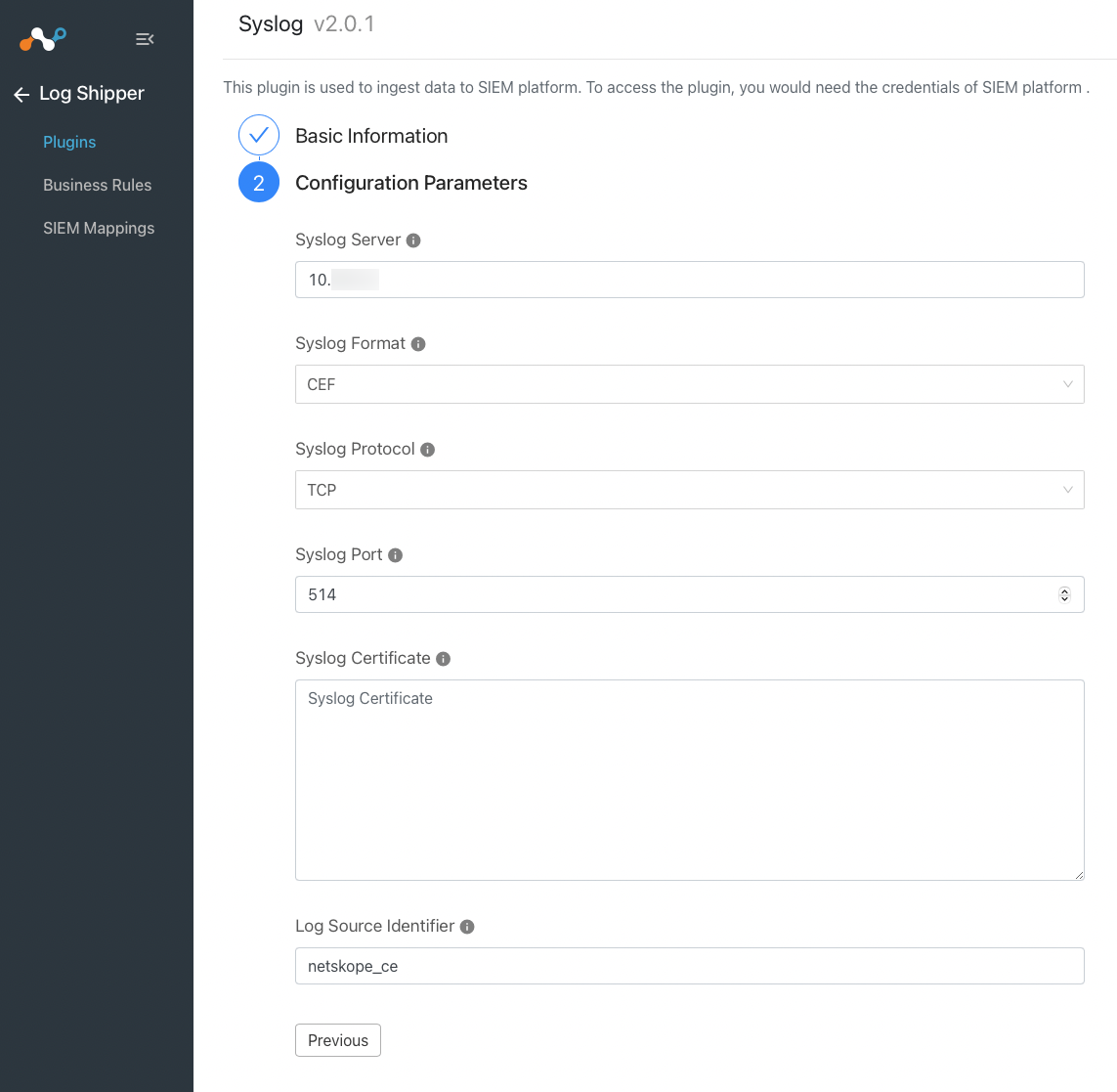The width and height of the screenshot is (1117, 1092).
Task: Select the Plugins navigation entry
Action: [x=69, y=142]
